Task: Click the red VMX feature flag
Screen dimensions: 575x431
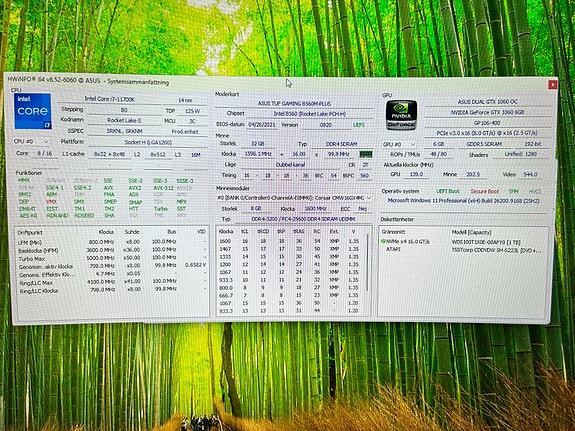Action: pos(51,201)
